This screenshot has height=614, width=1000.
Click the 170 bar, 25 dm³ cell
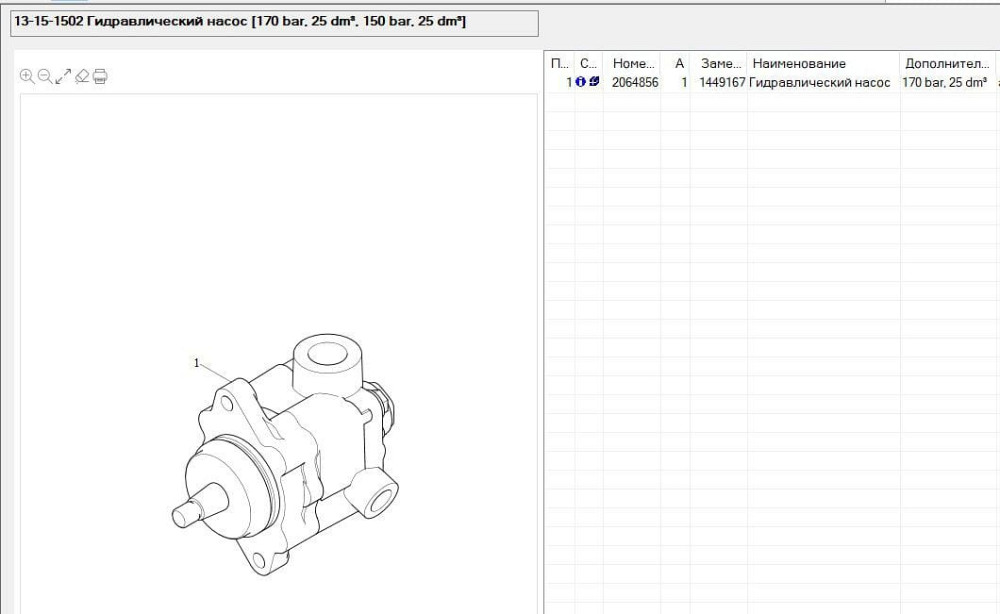tap(945, 83)
